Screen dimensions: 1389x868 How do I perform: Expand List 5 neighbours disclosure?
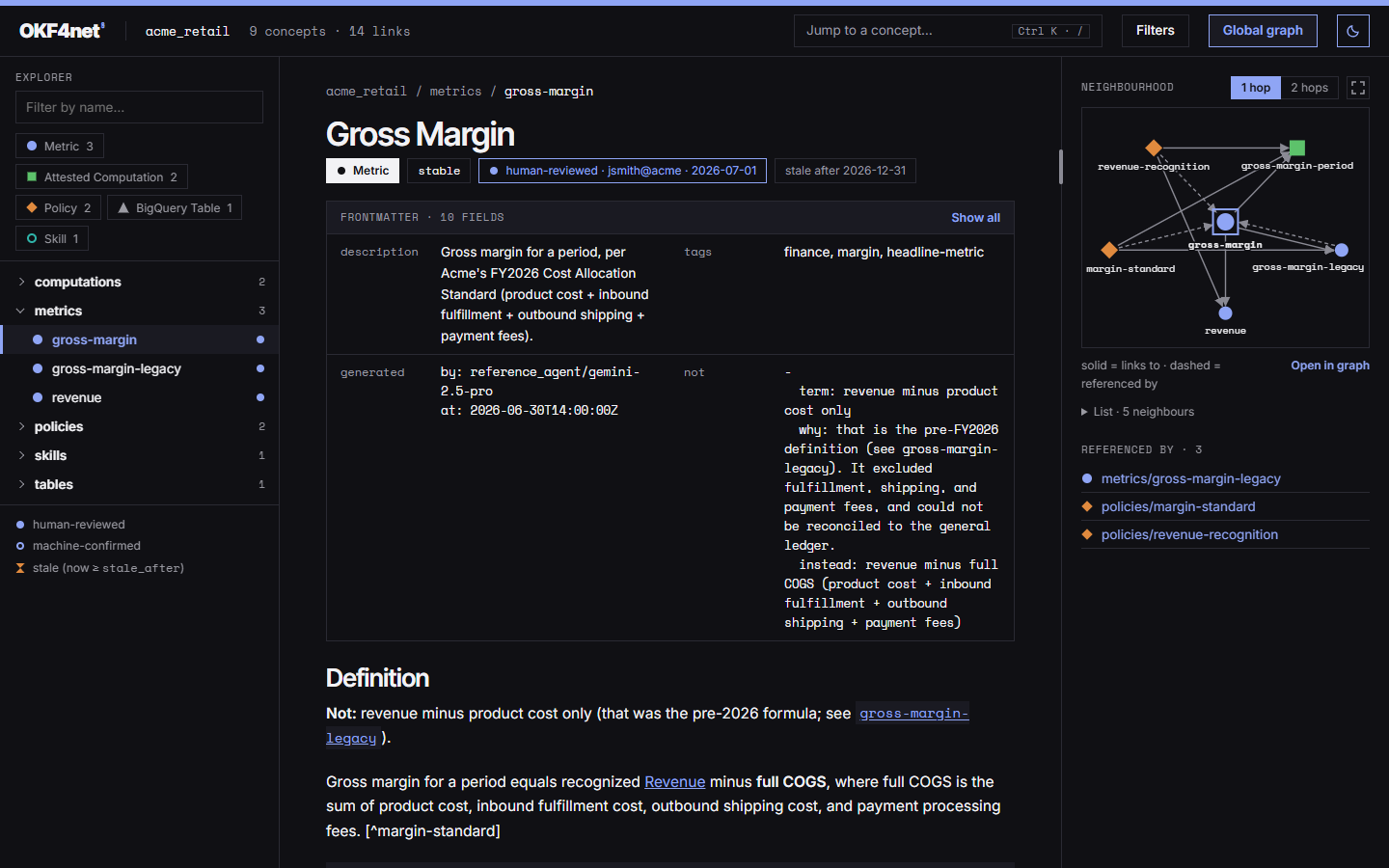tap(1138, 412)
